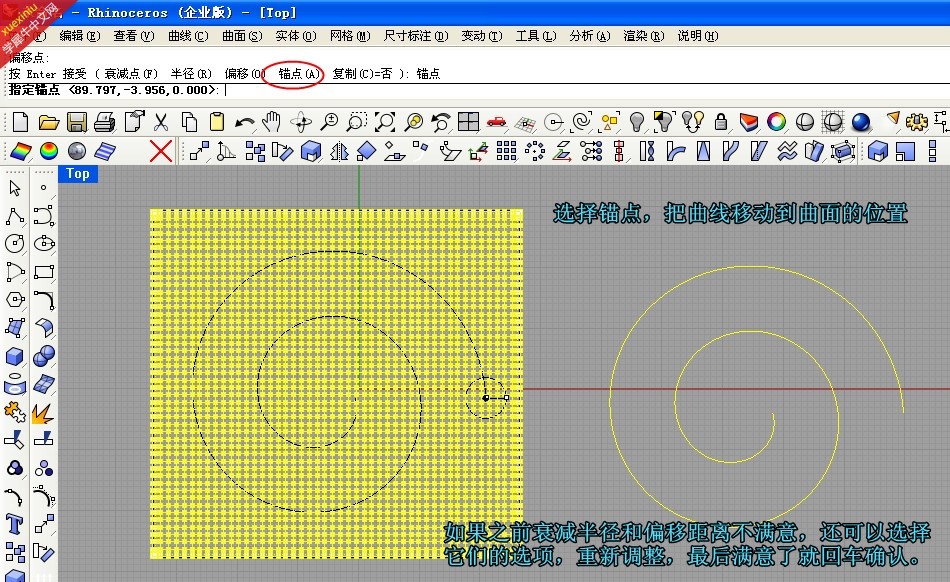Select the polyline tool in left sidebar
The image size is (950, 582).
pyautogui.click(x=15, y=216)
